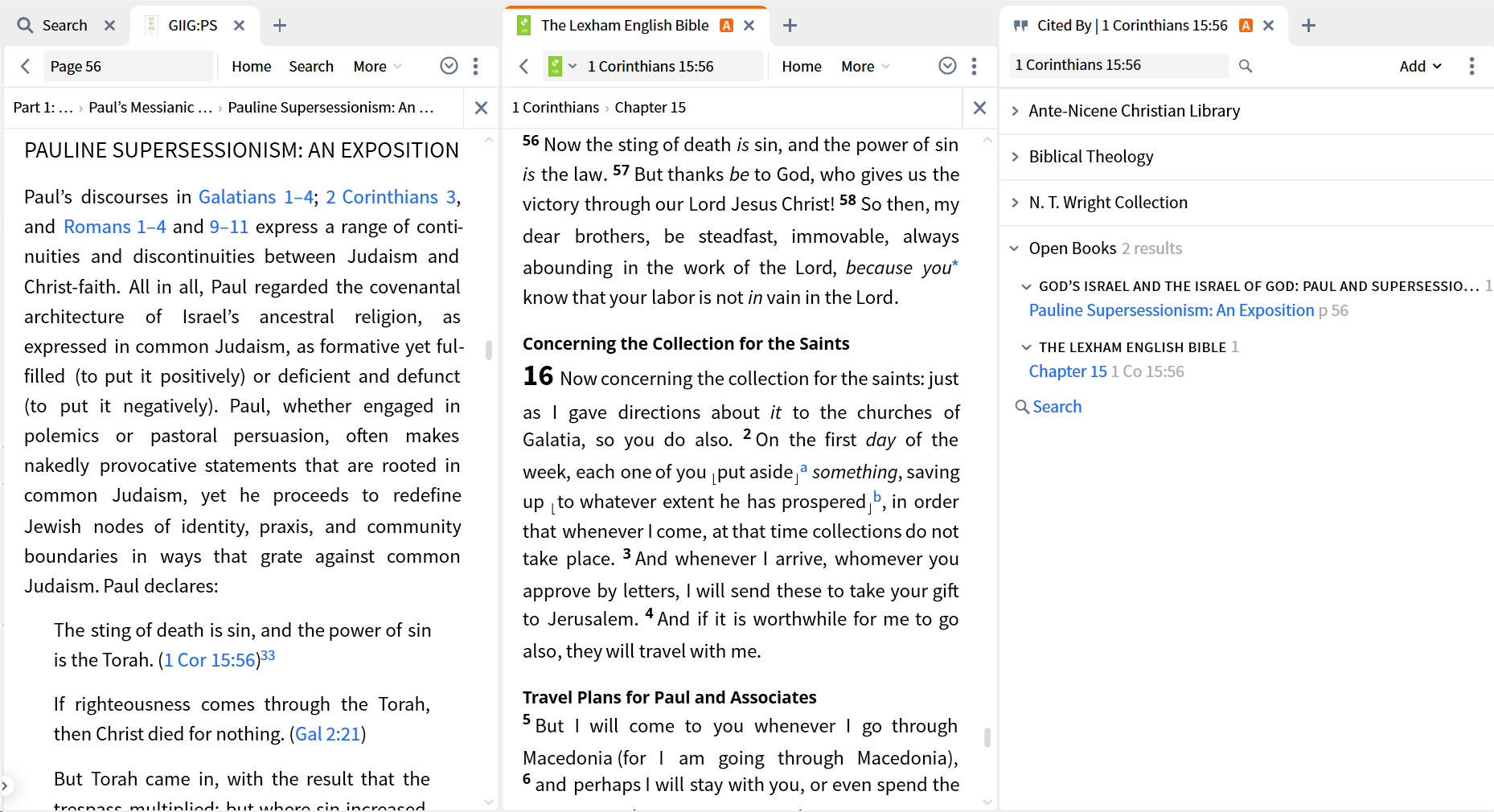
Task: Click Home in the GIIG:PS toolbar
Action: tap(252, 67)
